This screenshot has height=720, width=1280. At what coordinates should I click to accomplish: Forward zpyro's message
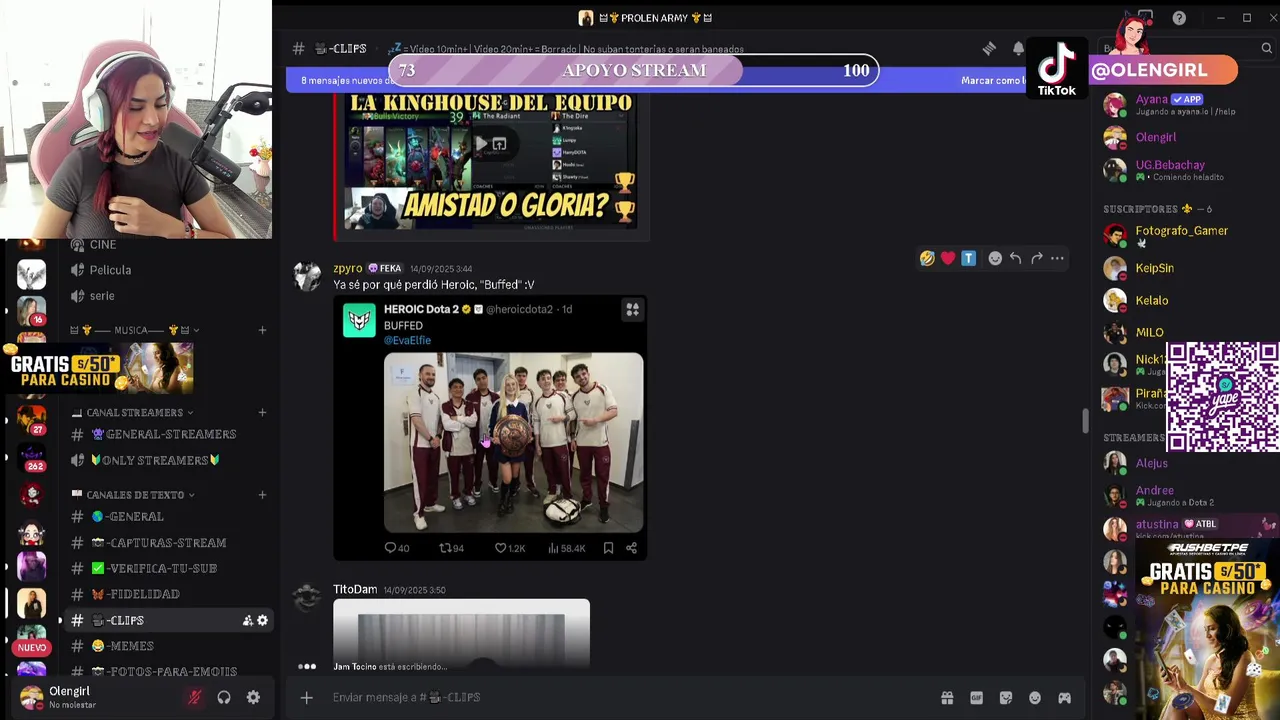tap(1036, 258)
